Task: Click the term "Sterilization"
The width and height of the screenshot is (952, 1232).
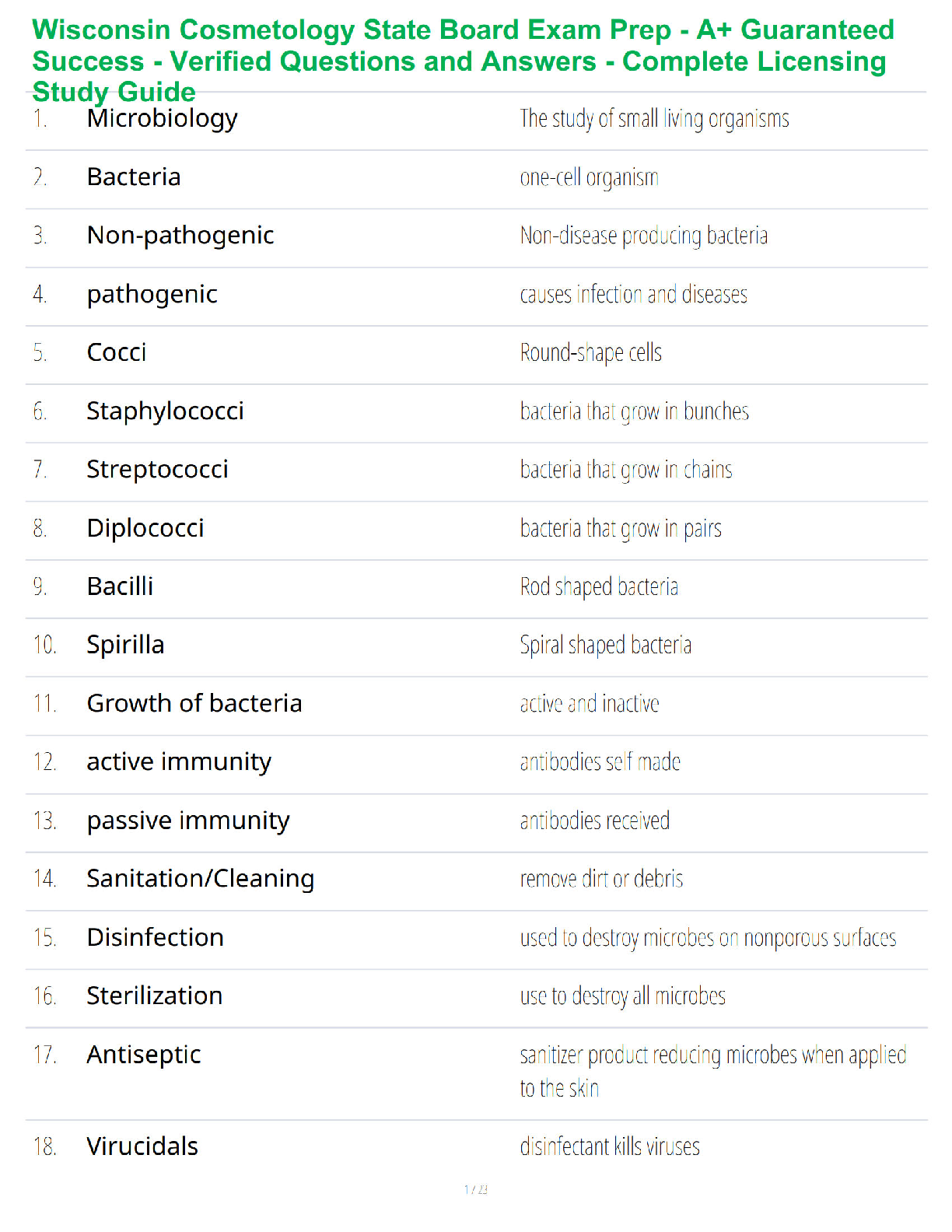Action: point(155,996)
